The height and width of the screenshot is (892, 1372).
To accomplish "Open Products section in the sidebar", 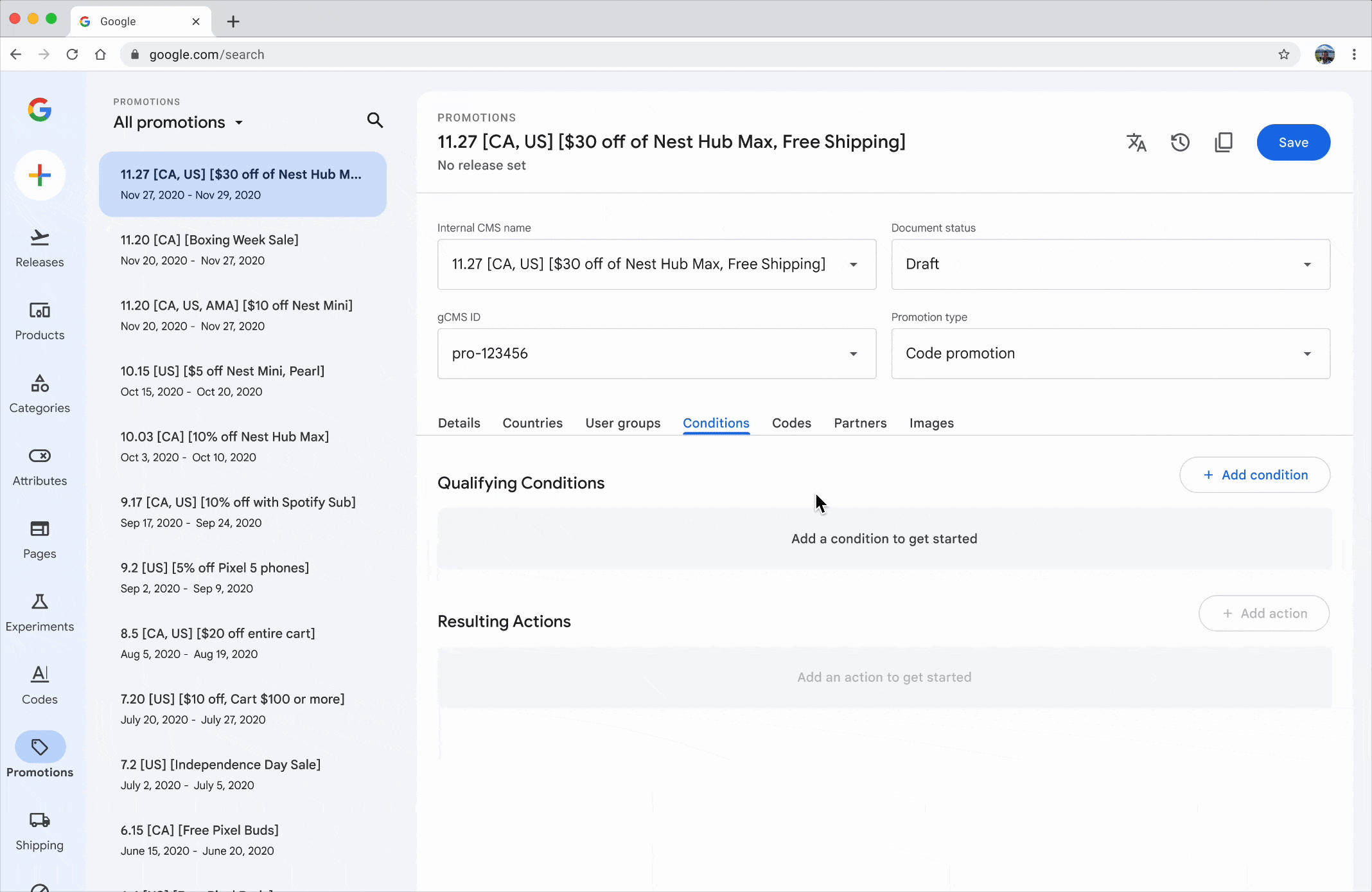I will coord(40,321).
